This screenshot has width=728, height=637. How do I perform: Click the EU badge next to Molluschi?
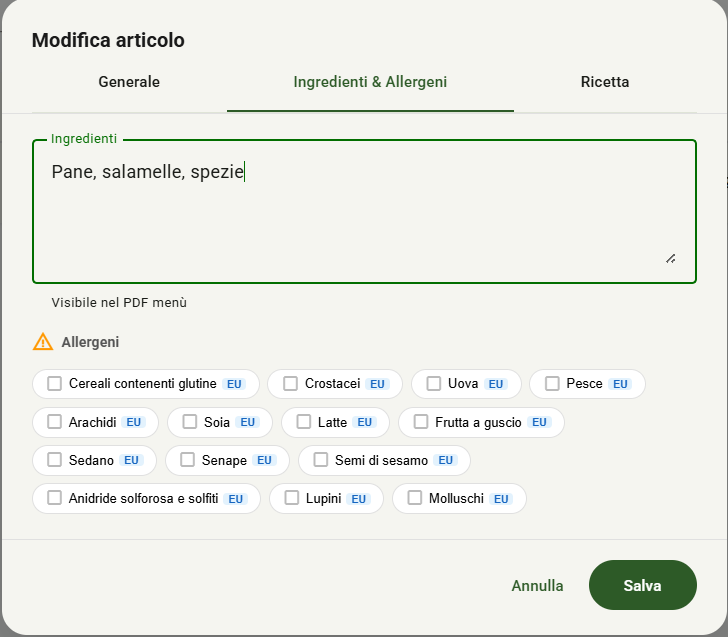tap(501, 499)
